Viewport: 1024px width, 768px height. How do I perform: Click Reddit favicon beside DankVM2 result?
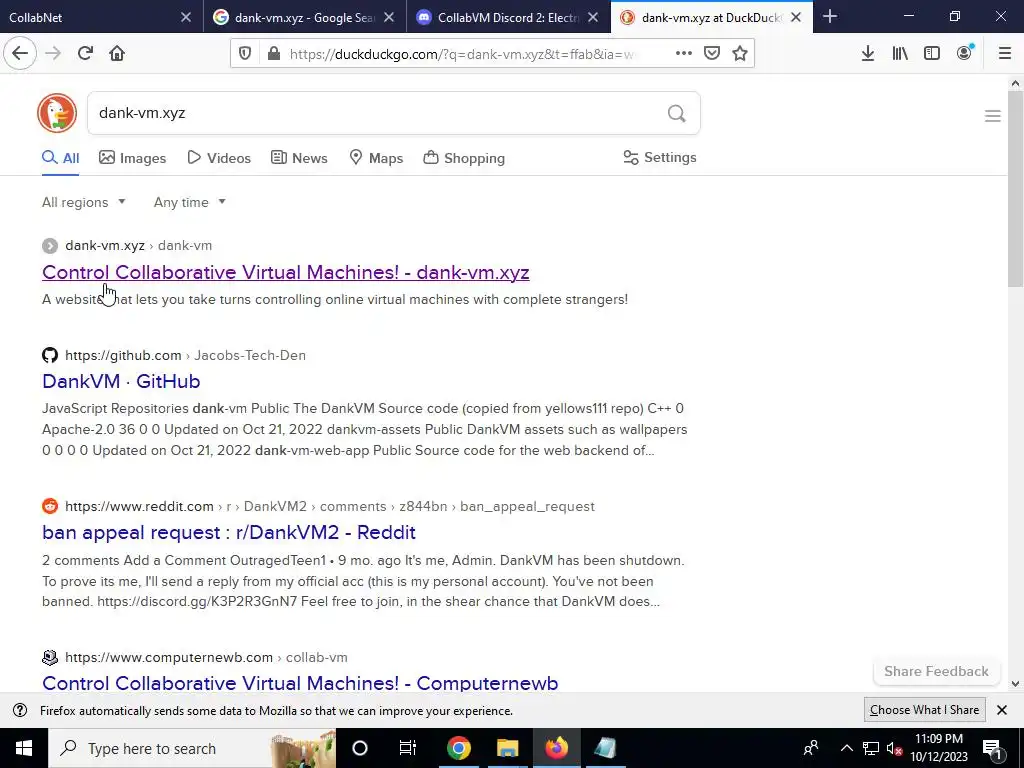point(50,506)
